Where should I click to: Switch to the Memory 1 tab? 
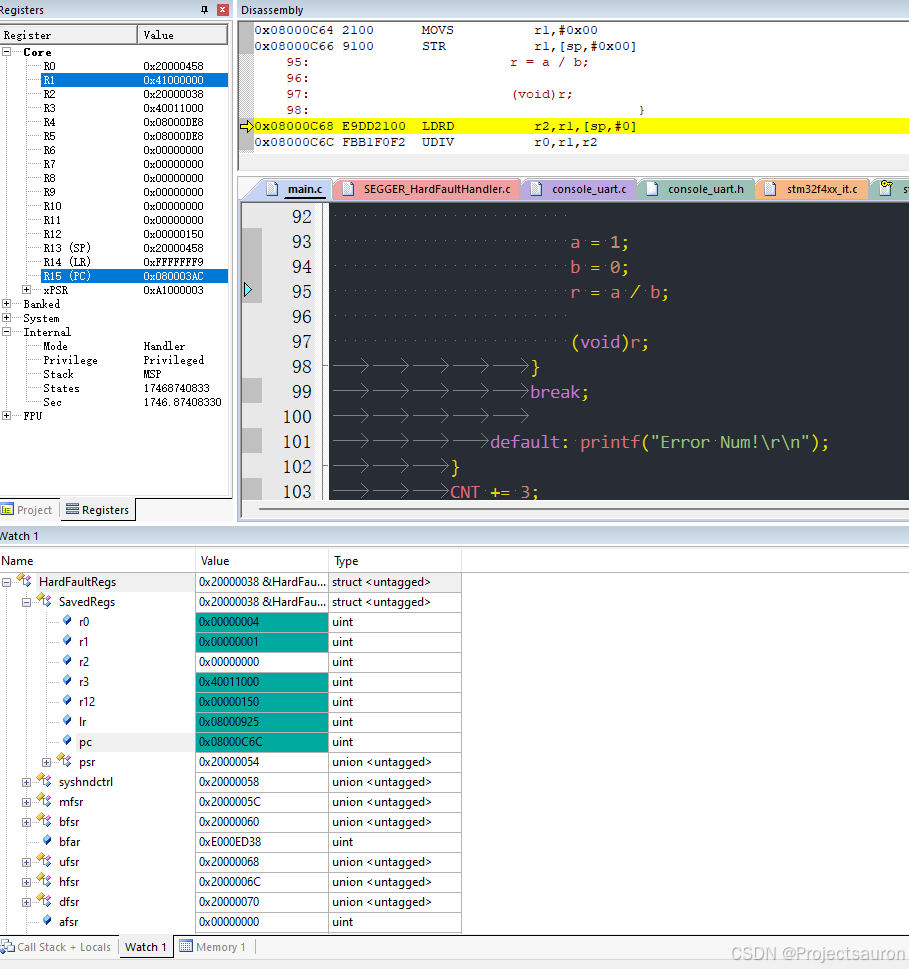tap(212, 947)
